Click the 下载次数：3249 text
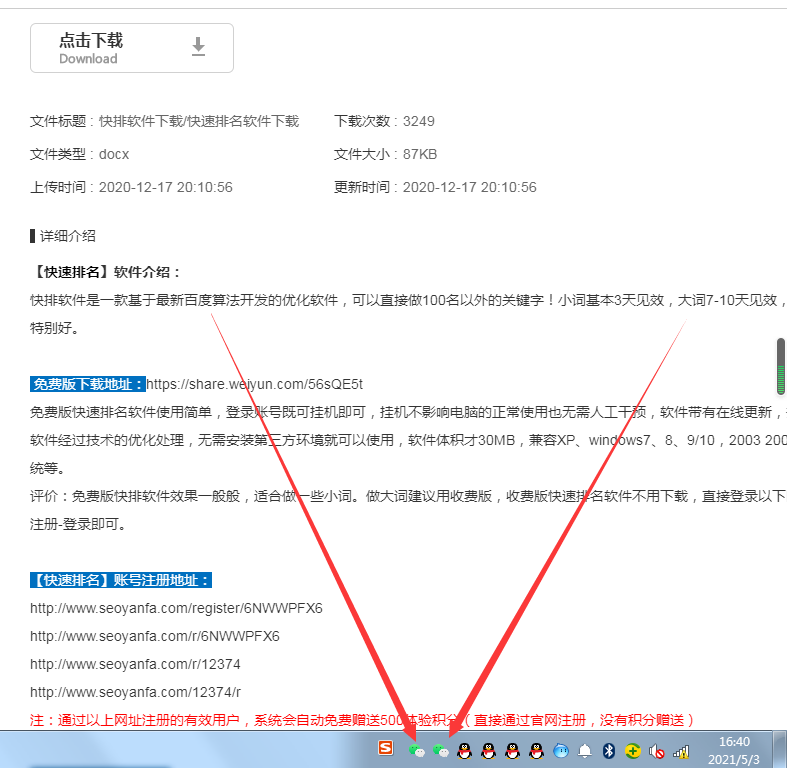This screenshot has height=768, width=787. (x=384, y=121)
